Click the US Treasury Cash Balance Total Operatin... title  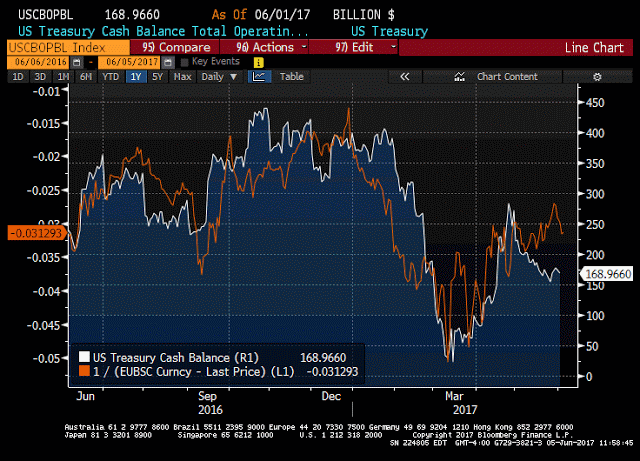tap(163, 31)
